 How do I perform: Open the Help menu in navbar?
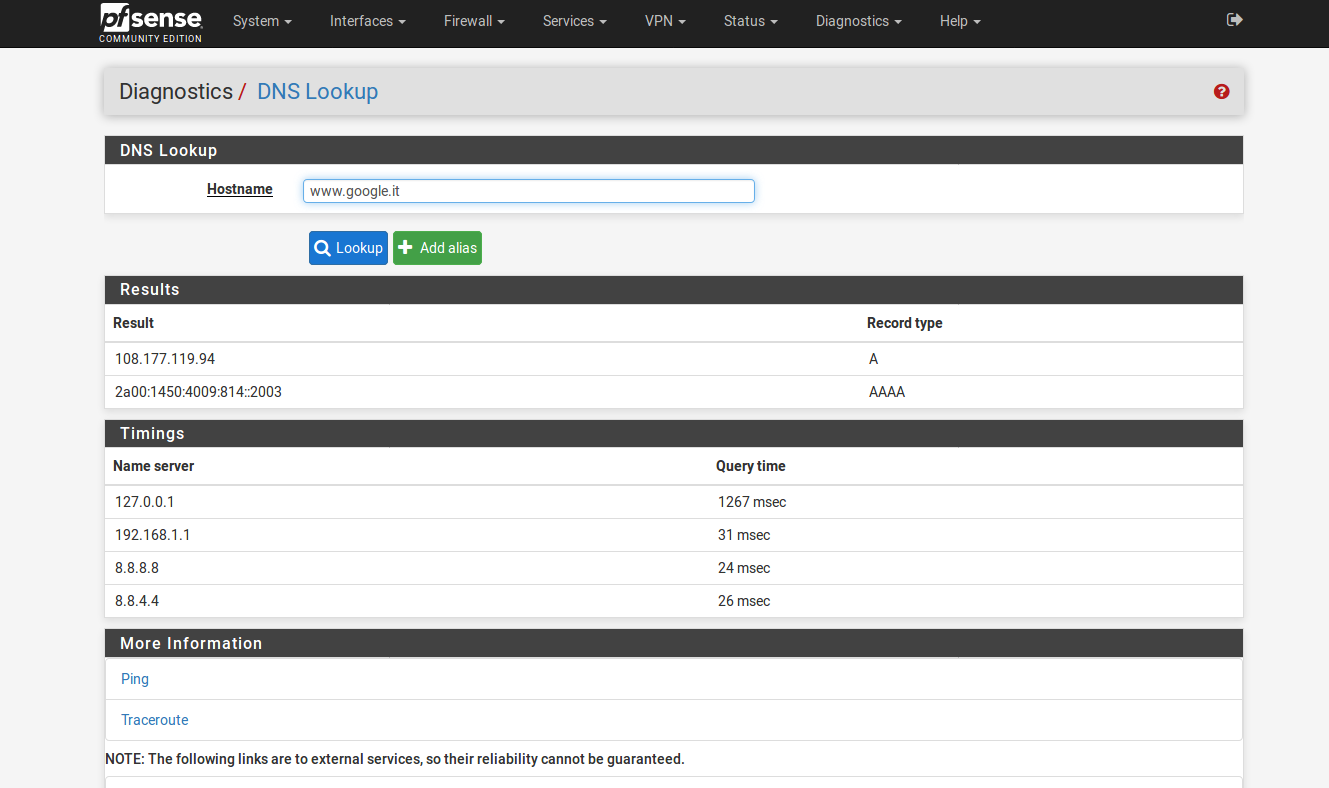pyautogui.click(x=959, y=21)
